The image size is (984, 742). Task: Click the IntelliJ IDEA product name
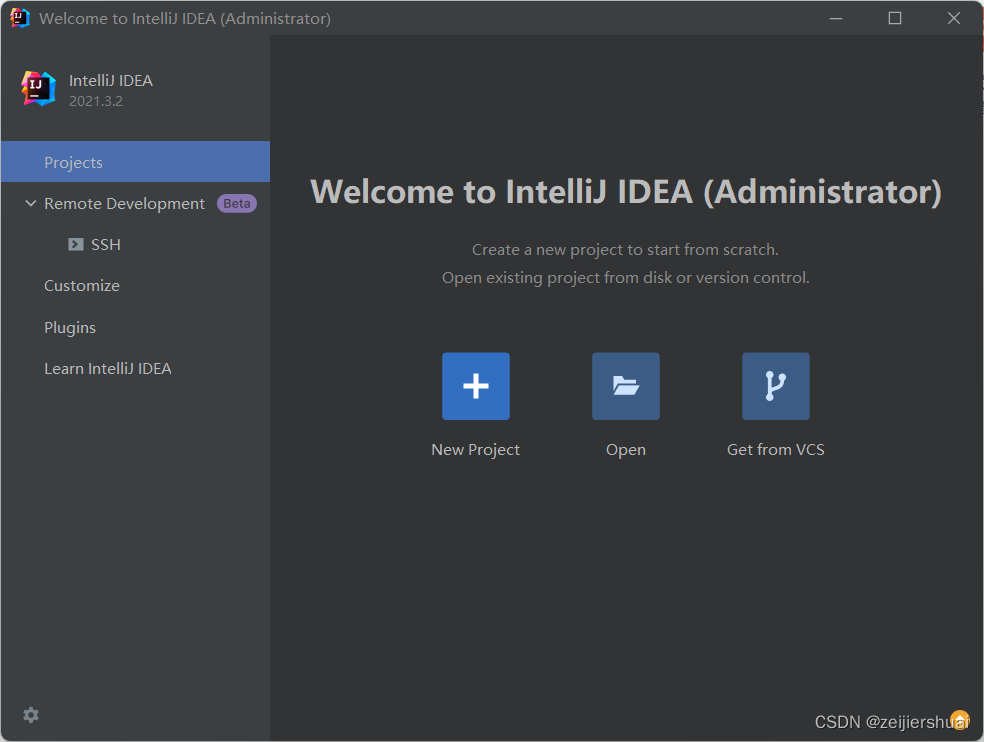pyautogui.click(x=110, y=80)
